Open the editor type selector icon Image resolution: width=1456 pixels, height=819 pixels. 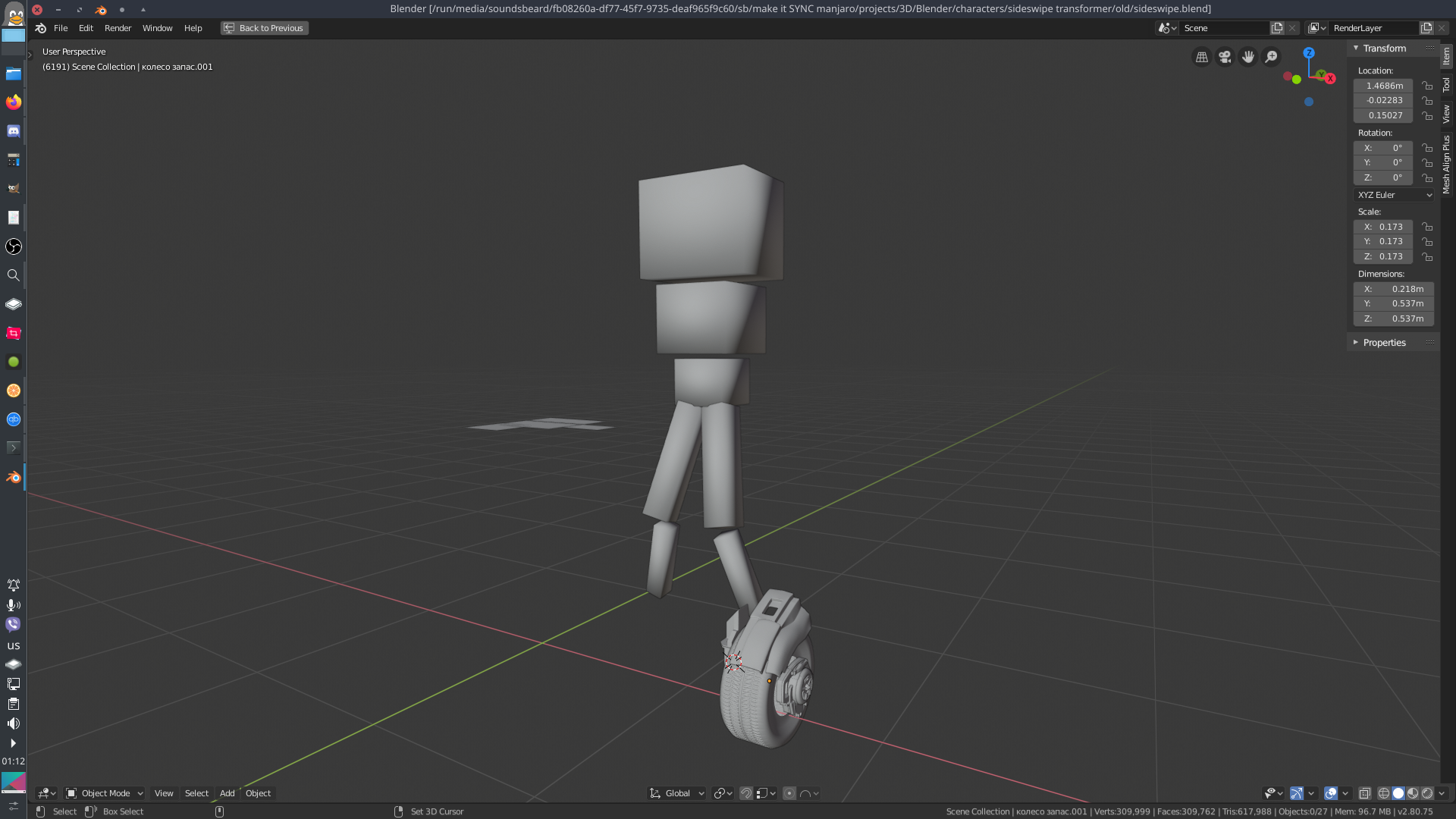coord(47,793)
